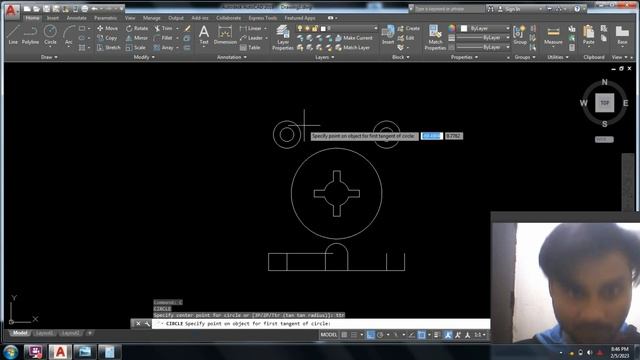Expand the Draw panel
The image size is (640, 360).
(49, 57)
